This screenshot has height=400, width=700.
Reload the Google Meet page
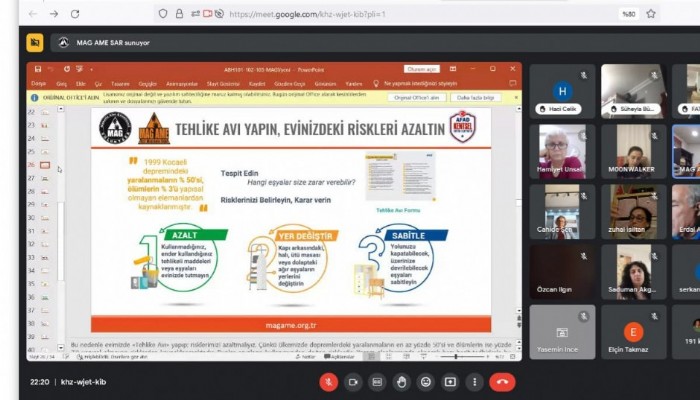point(75,14)
